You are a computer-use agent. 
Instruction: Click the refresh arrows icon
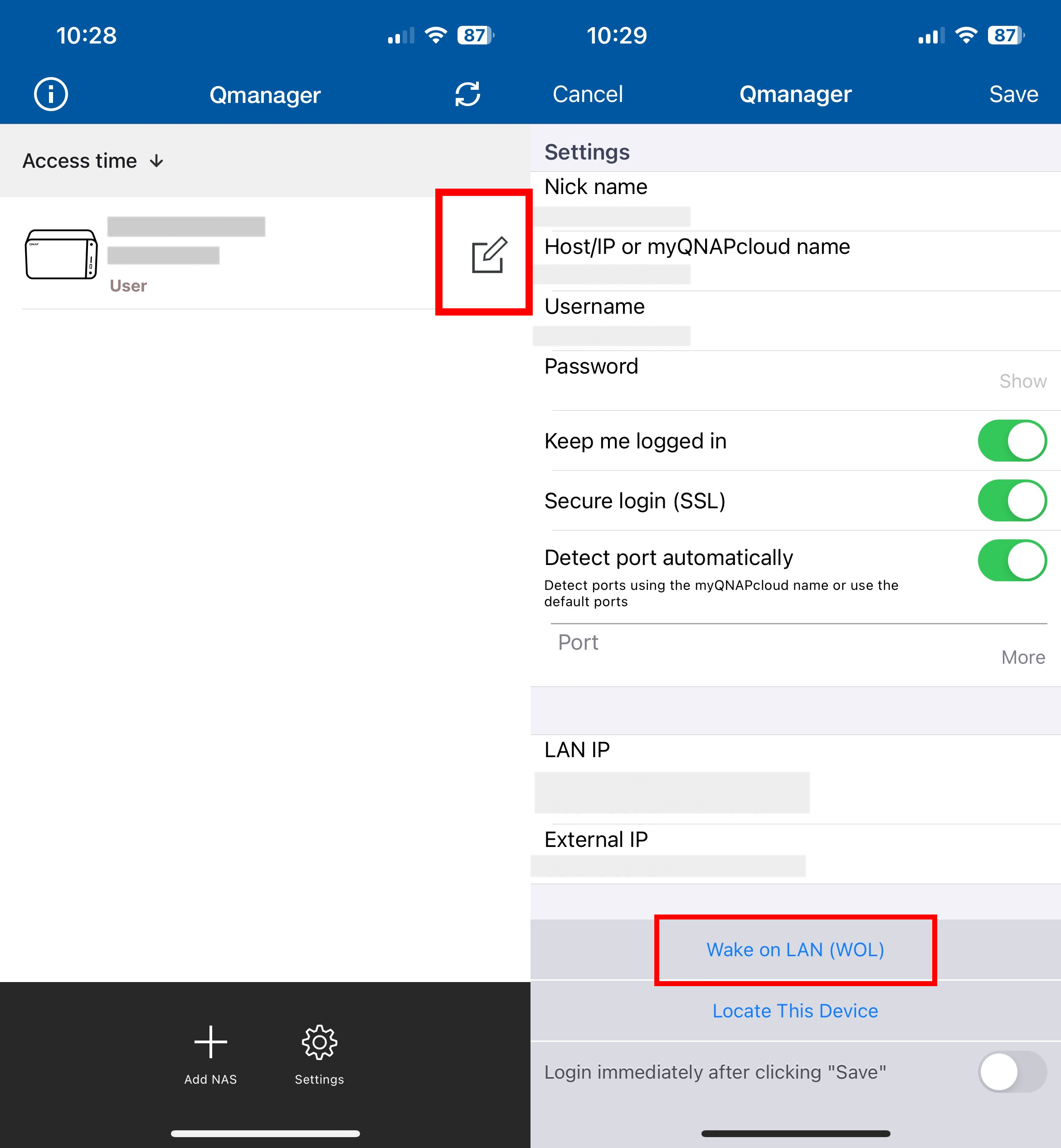tap(467, 94)
